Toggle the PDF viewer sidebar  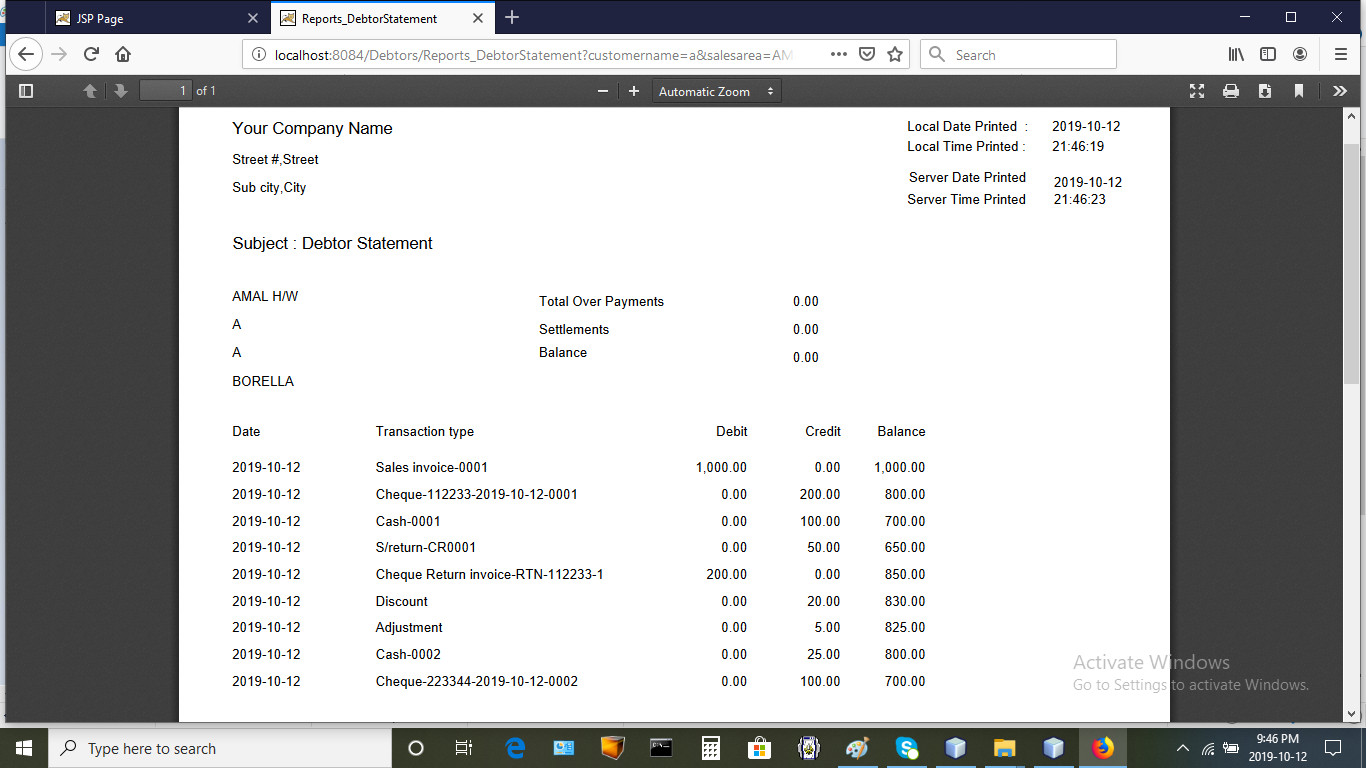pos(27,91)
